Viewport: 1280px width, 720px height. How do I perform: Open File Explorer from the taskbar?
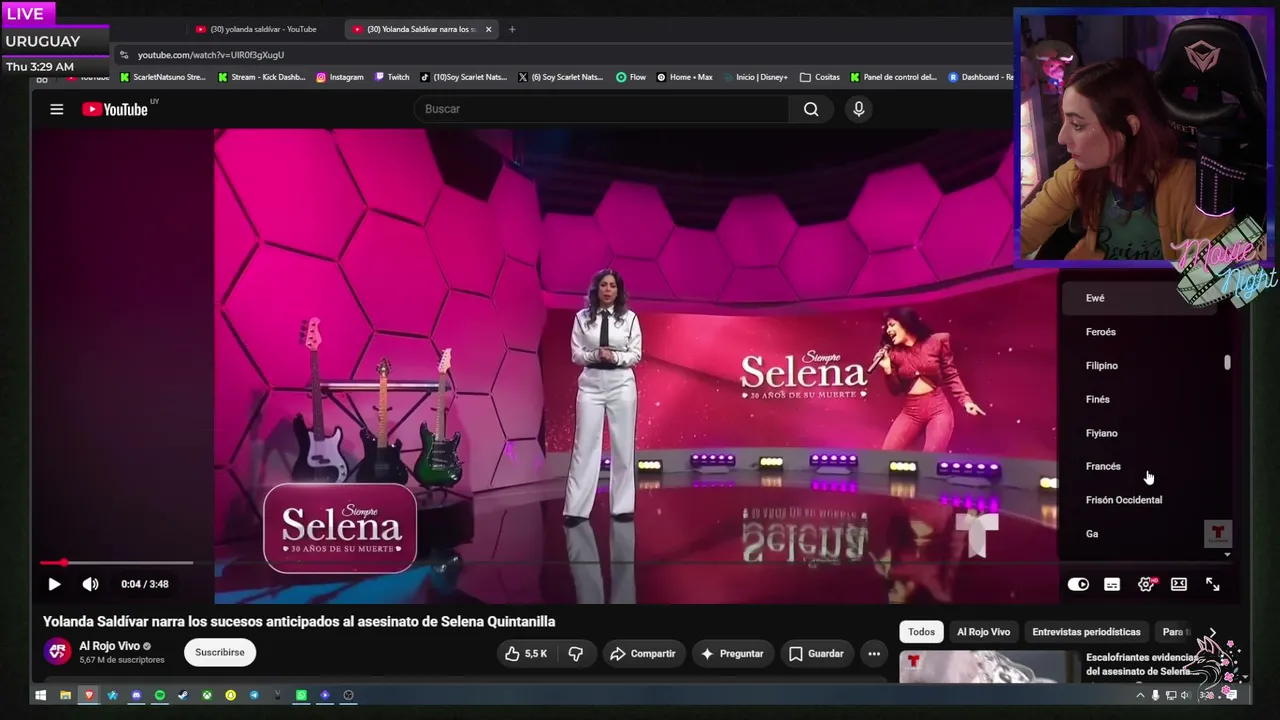tap(65, 695)
